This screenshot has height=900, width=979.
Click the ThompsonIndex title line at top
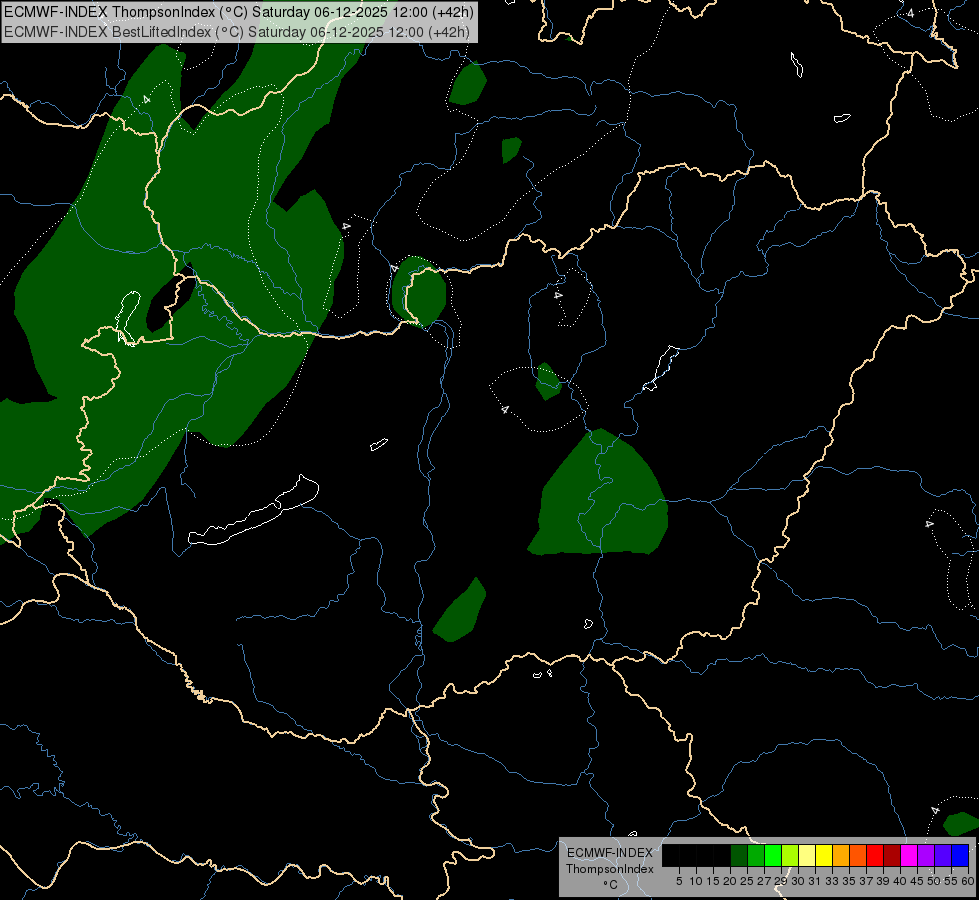(x=239, y=12)
